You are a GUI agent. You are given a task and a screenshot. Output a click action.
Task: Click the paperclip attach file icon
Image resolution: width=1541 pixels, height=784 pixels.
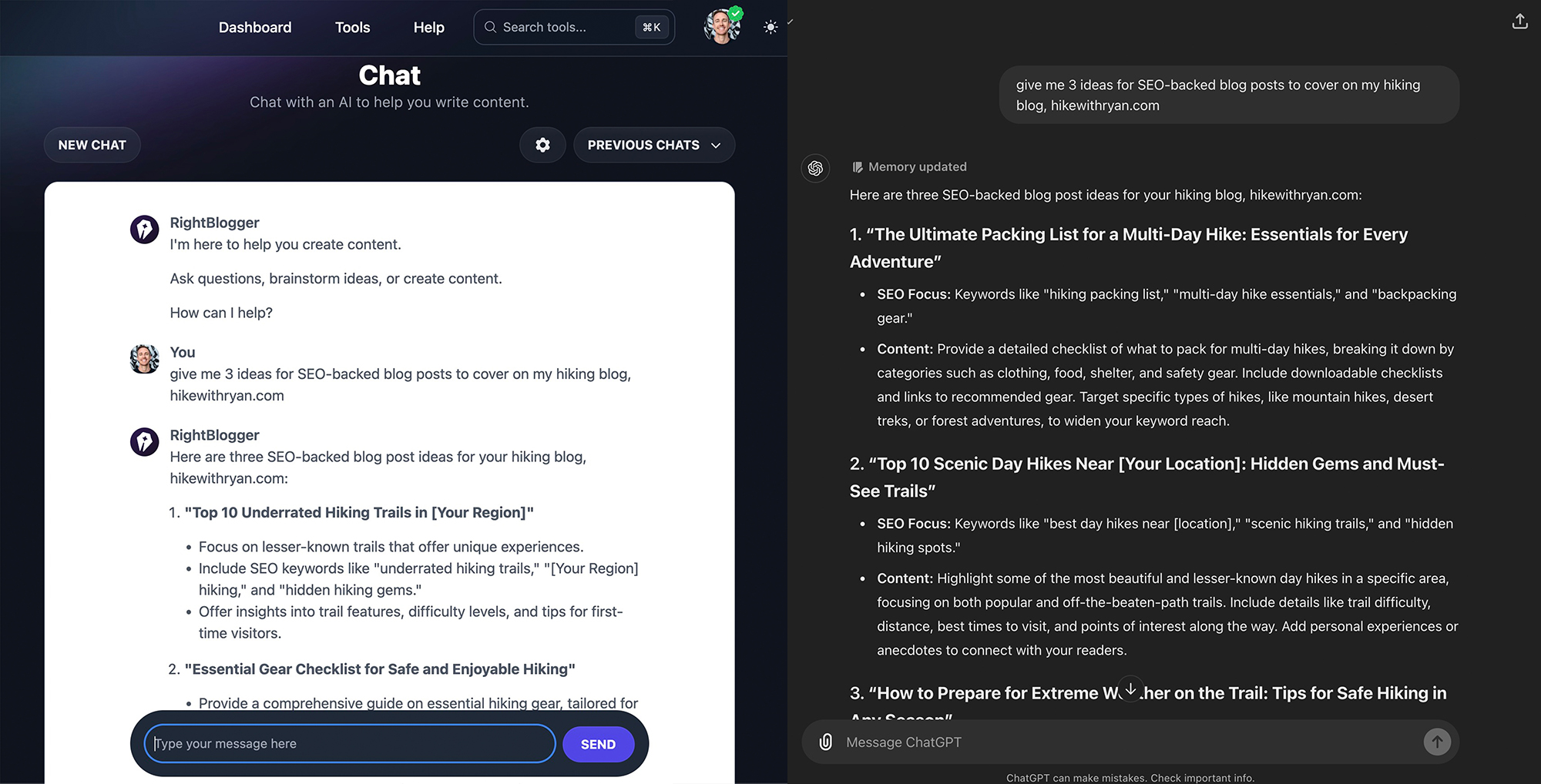pyautogui.click(x=825, y=742)
